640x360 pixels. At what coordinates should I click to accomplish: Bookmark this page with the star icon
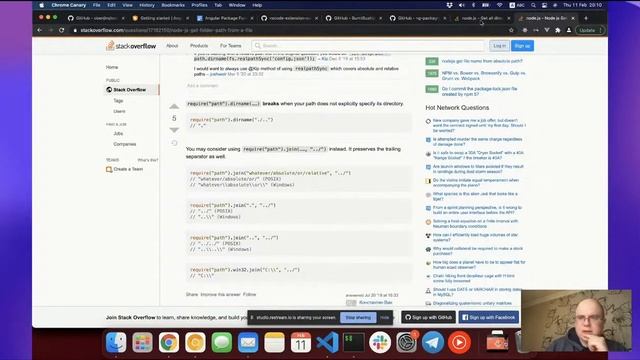511,30
